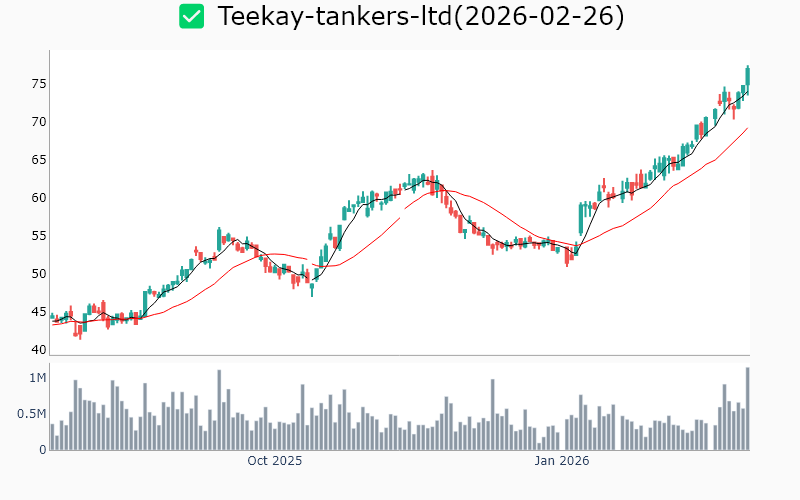Screen dimensions: 800x500
Task: Click the green checkmark icon beside the title
Action: (191, 16)
